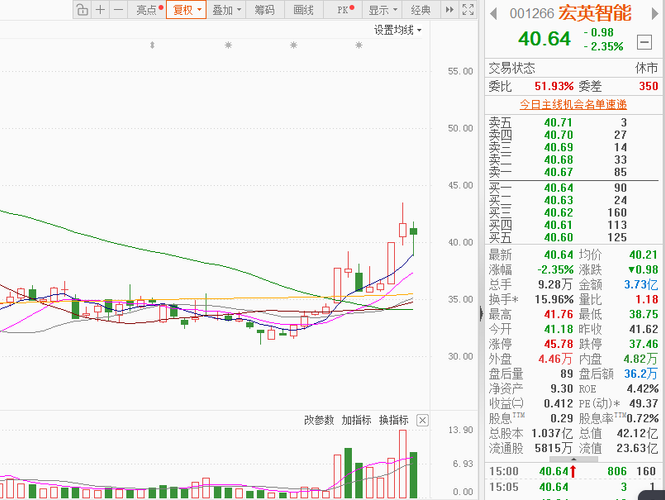Expand the 显示 display dropdown
Screen dimensions: 665x500
382,9
